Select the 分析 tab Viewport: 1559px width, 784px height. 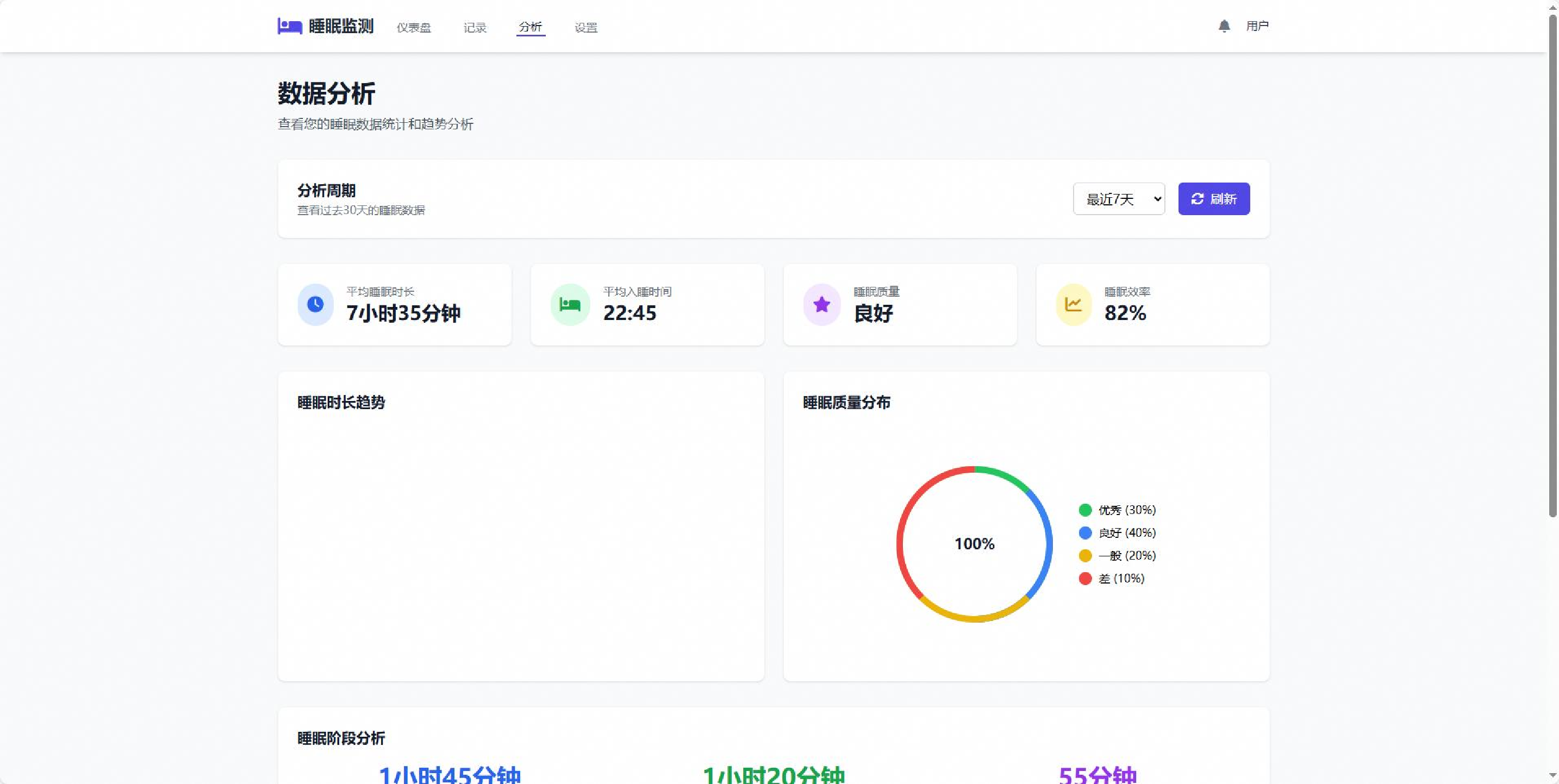[x=530, y=27]
